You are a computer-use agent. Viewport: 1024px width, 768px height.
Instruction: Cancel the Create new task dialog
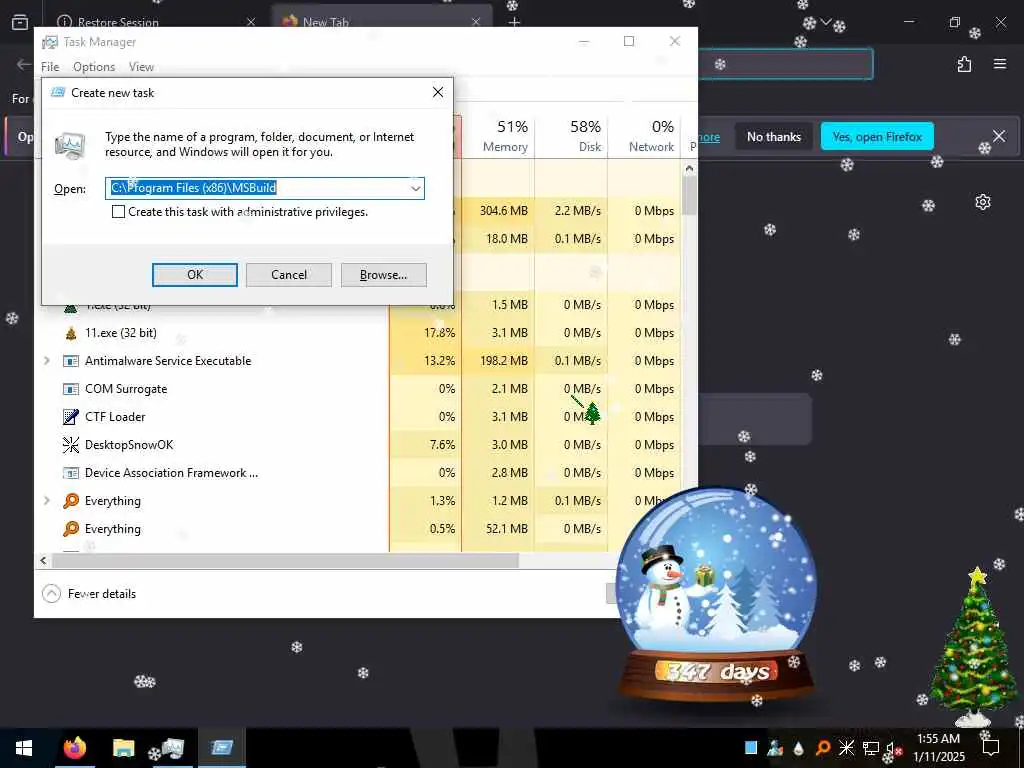289,275
